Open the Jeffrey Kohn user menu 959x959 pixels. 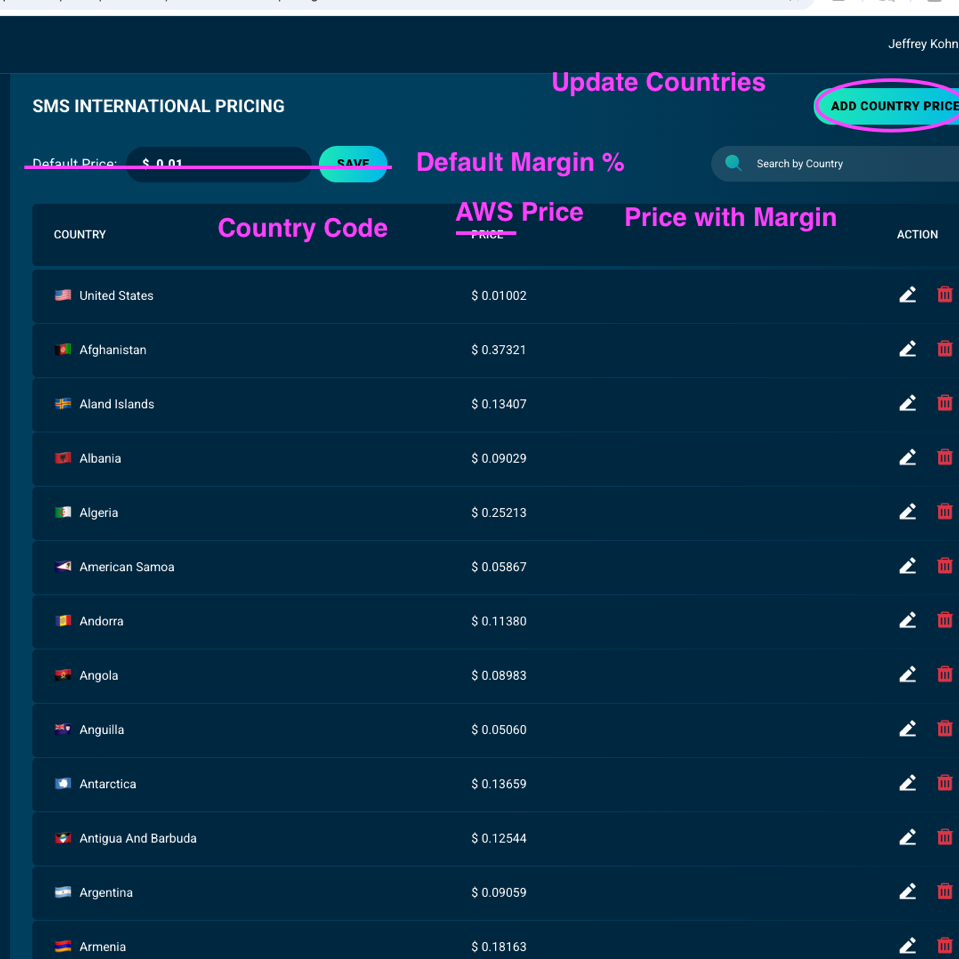point(922,44)
